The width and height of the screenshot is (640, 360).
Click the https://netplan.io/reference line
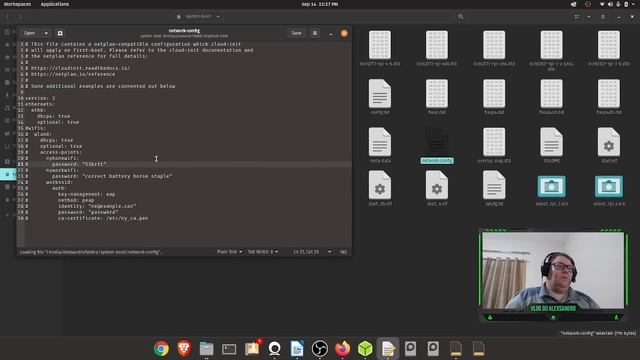(73, 74)
